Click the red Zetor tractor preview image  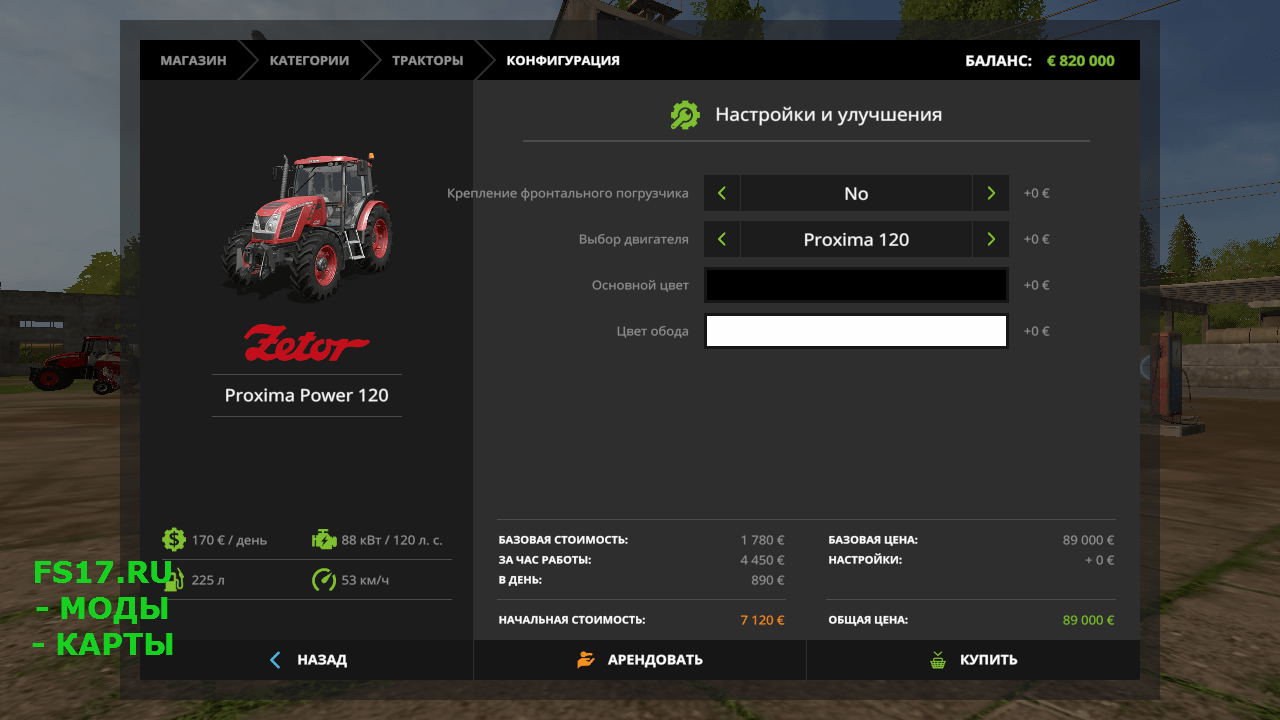pos(307,227)
